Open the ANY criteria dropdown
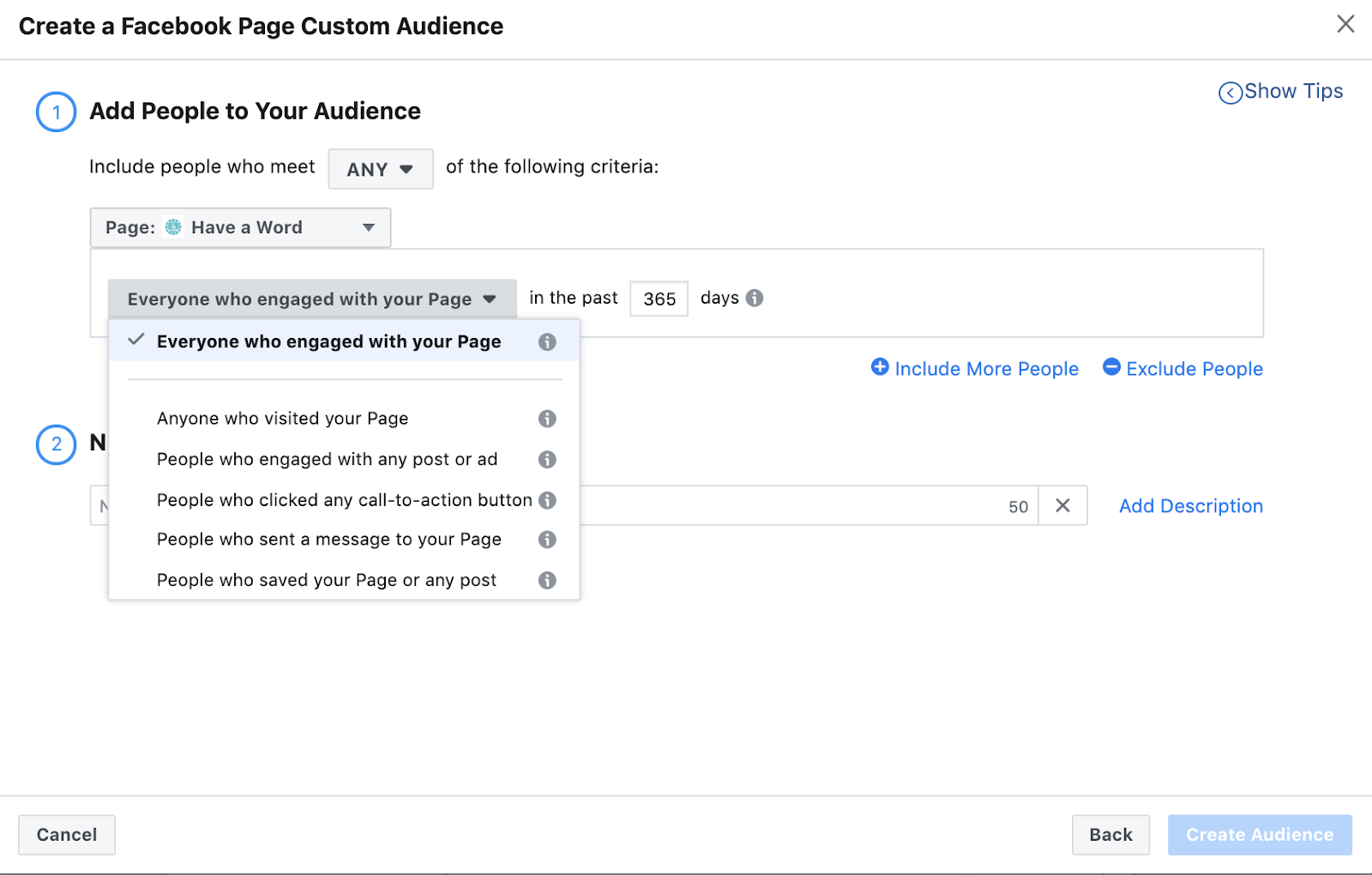1372x875 pixels. [380, 169]
